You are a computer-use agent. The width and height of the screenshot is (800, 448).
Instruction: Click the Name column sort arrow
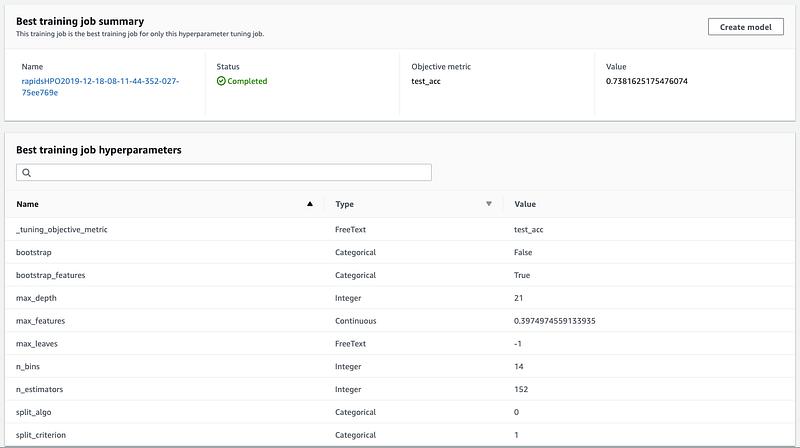(x=309, y=203)
